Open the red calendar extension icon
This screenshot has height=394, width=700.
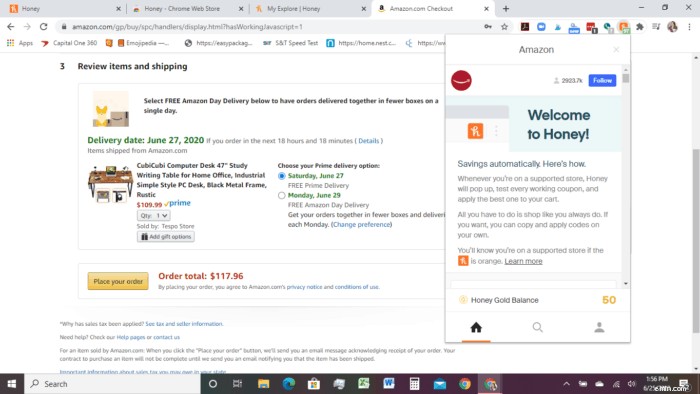point(591,27)
